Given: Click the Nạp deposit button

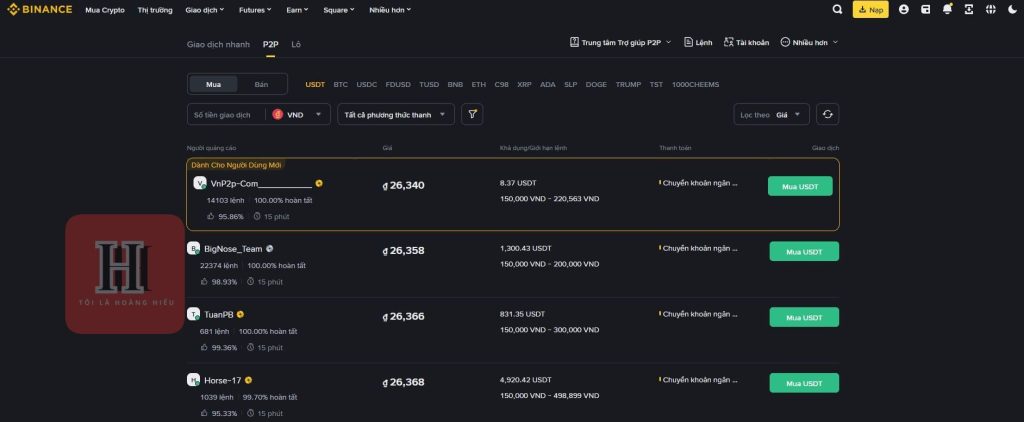Looking at the screenshot, I should click(x=871, y=10).
